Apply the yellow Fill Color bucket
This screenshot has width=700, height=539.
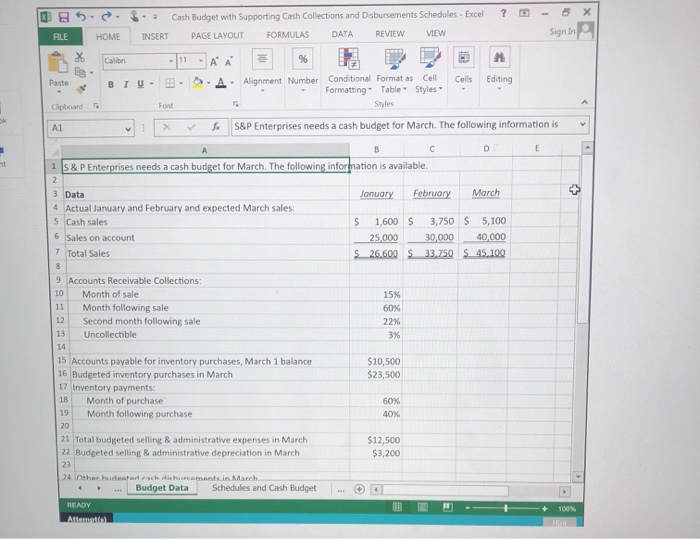197,83
